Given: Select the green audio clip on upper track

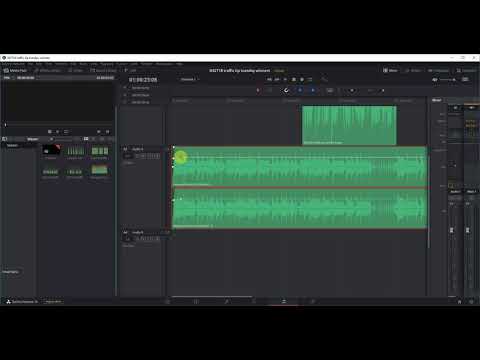Looking at the screenshot, I should [349, 125].
